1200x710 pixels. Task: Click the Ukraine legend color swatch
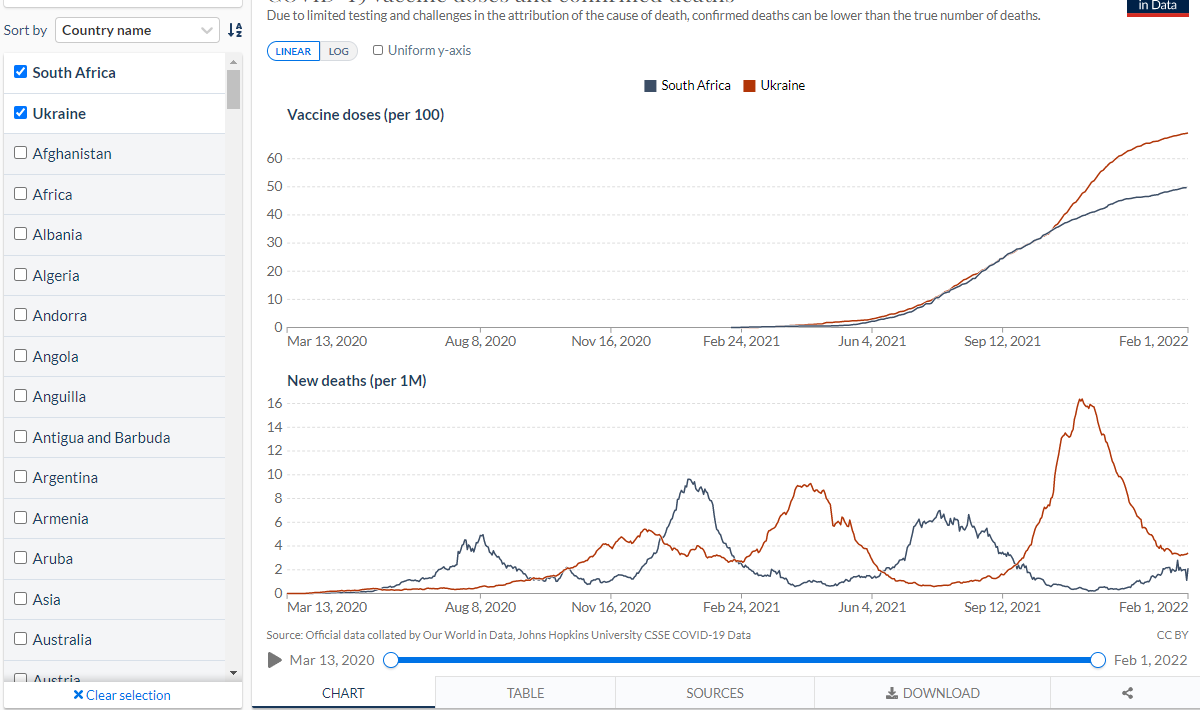coord(750,86)
